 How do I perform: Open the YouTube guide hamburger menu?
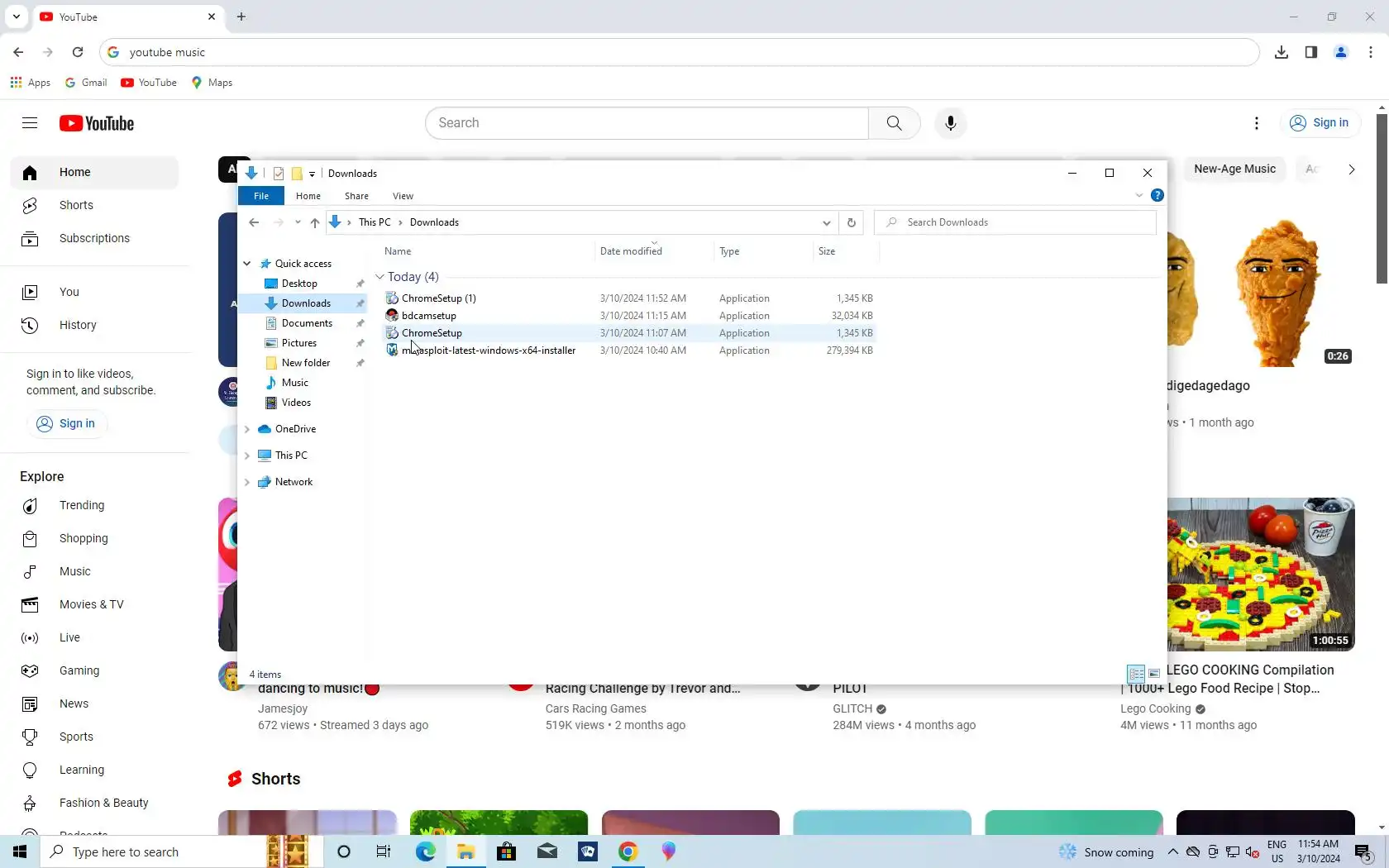coord(30,123)
